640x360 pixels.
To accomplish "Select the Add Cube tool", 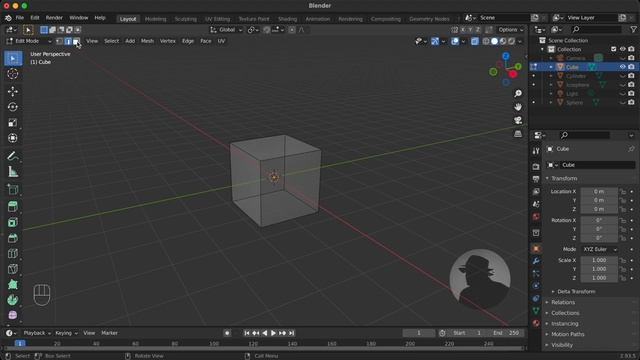I will (13, 189).
